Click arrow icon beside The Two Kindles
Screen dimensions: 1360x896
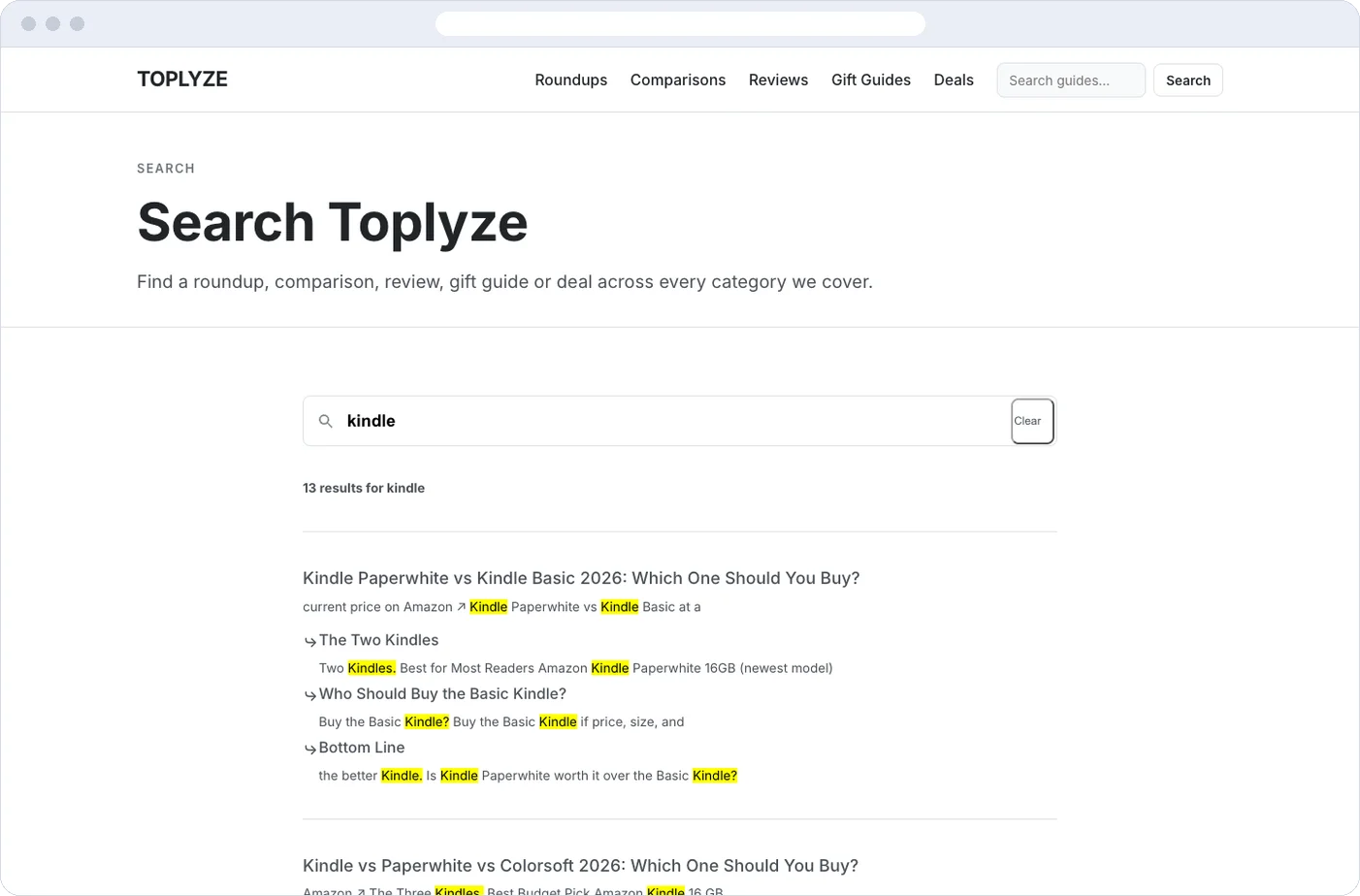tap(310, 641)
